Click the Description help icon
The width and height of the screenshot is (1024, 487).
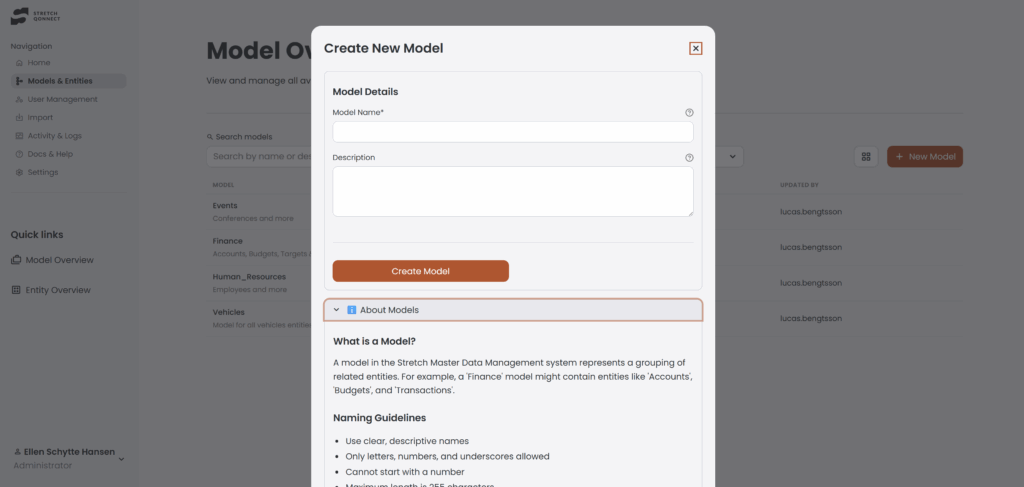689,158
